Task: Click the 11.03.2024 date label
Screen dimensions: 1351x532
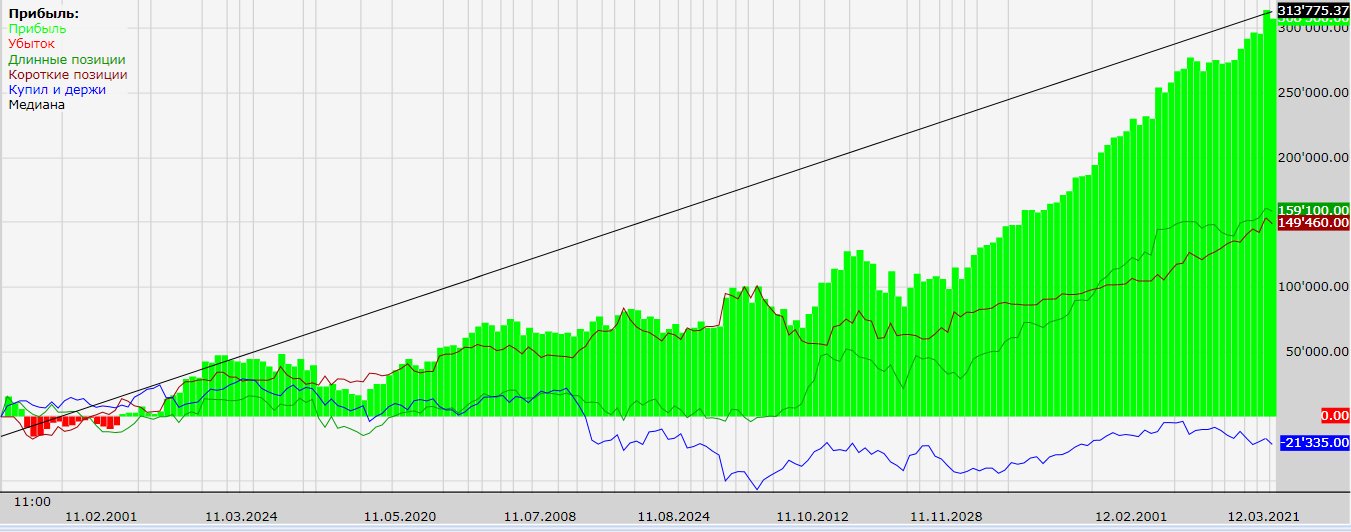Action: pyautogui.click(x=241, y=517)
